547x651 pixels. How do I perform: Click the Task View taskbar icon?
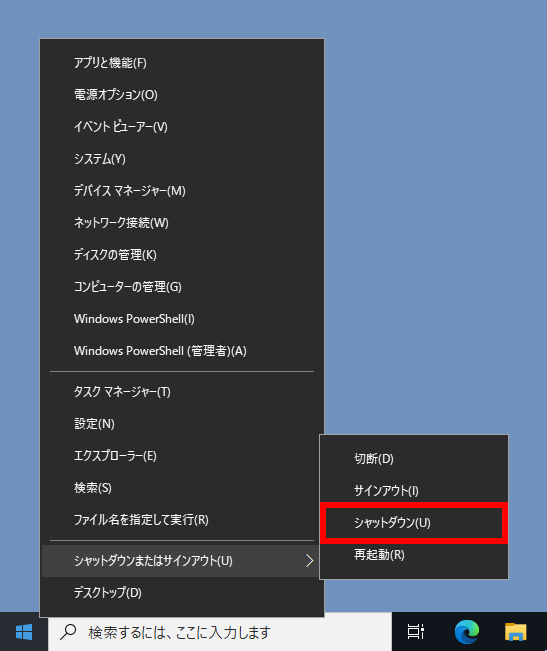[415, 632]
